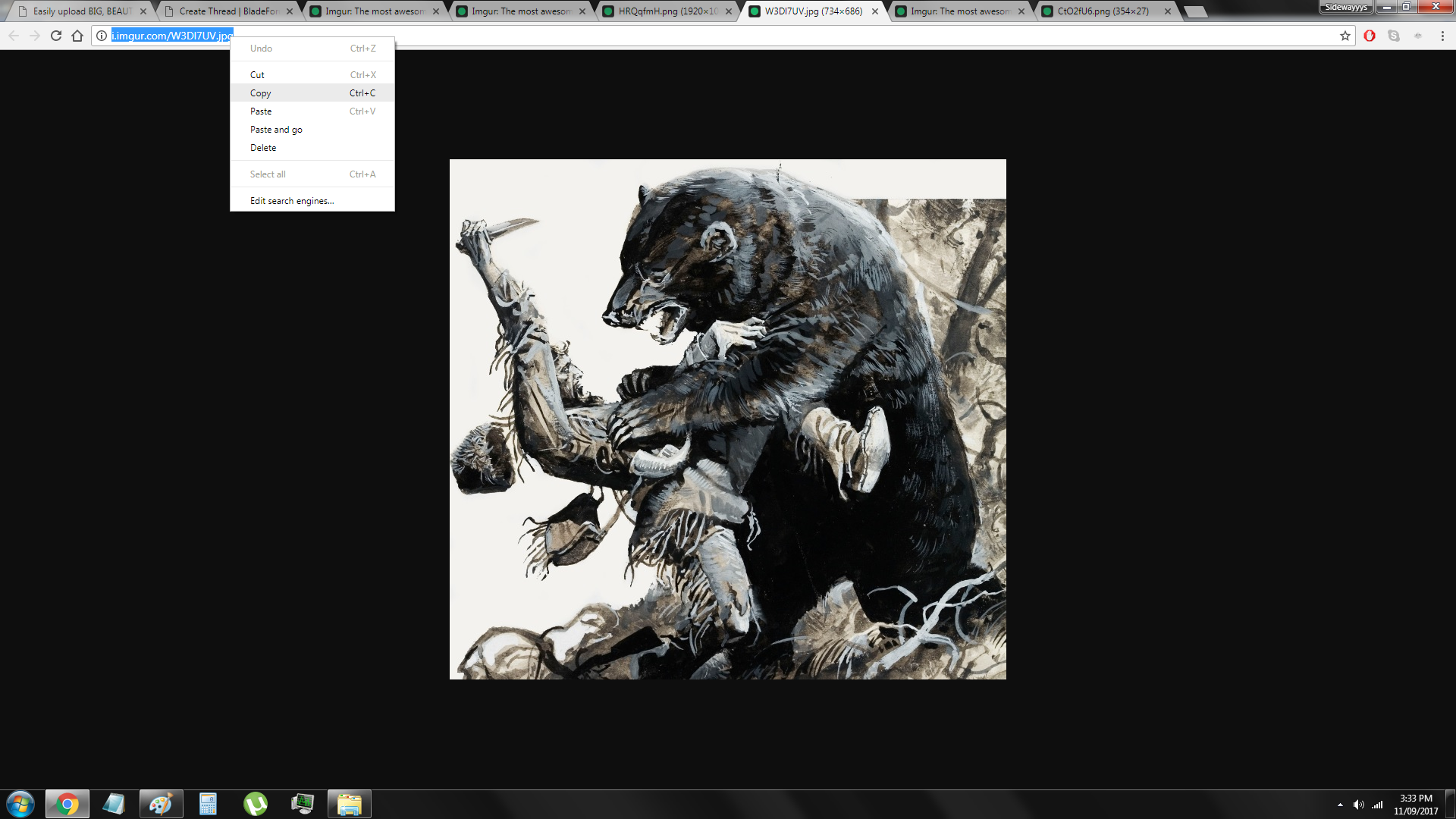This screenshot has width=1456, height=819.
Task: Close the W3Dl7UV.jpg tab
Action: pyautogui.click(x=875, y=11)
